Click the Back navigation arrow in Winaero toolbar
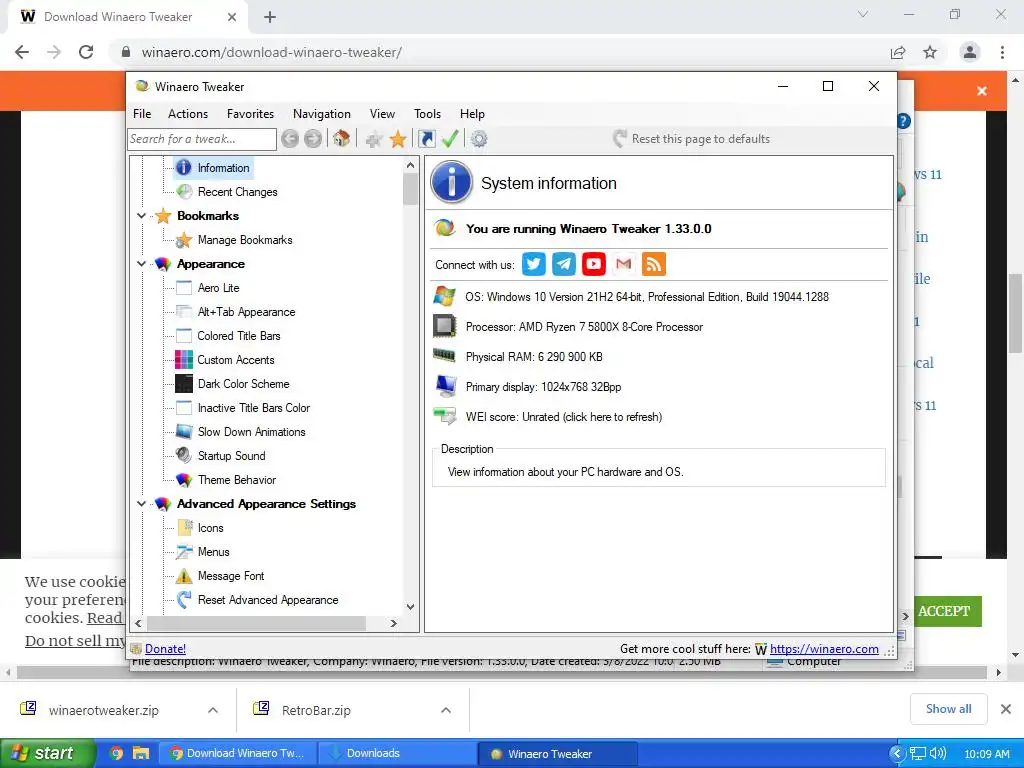This screenshot has width=1024, height=768. tap(290, 138)
